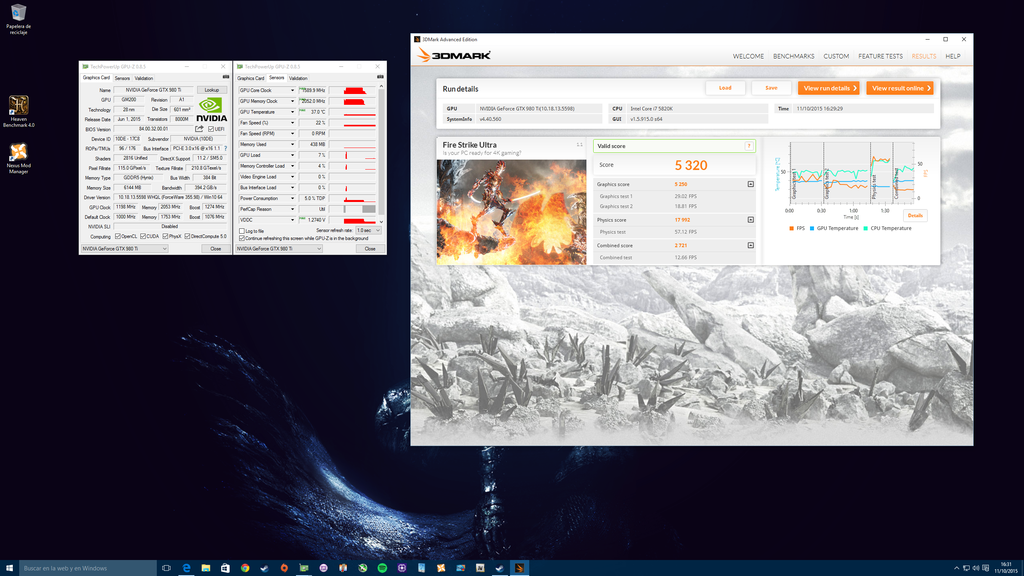Open the GPU Core Clock sensor dropdown
Screen dimensions: 1024x576
[292, 91]
